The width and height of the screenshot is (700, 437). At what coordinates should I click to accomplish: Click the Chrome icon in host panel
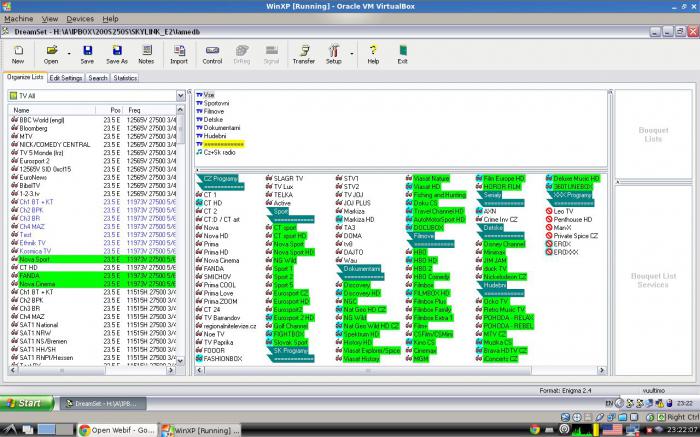tap(535, 430)
